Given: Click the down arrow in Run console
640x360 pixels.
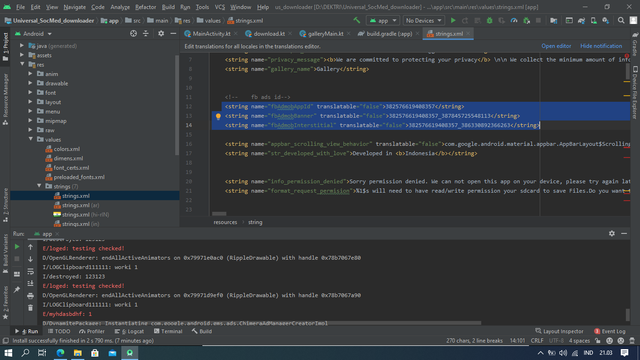Looking at the screenshot, I should click(x=30, y=259).
